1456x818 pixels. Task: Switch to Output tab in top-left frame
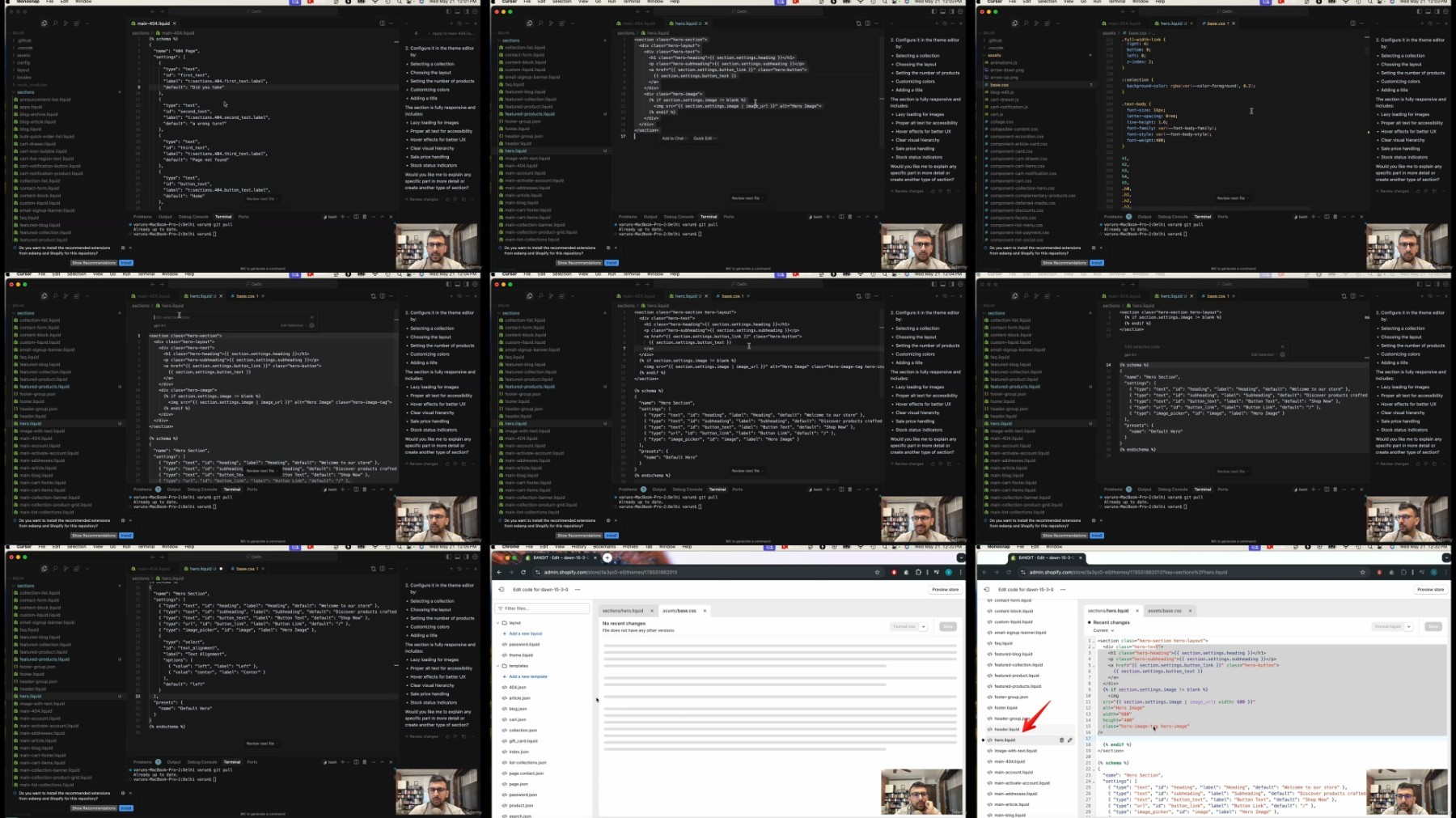pos(165,217)
